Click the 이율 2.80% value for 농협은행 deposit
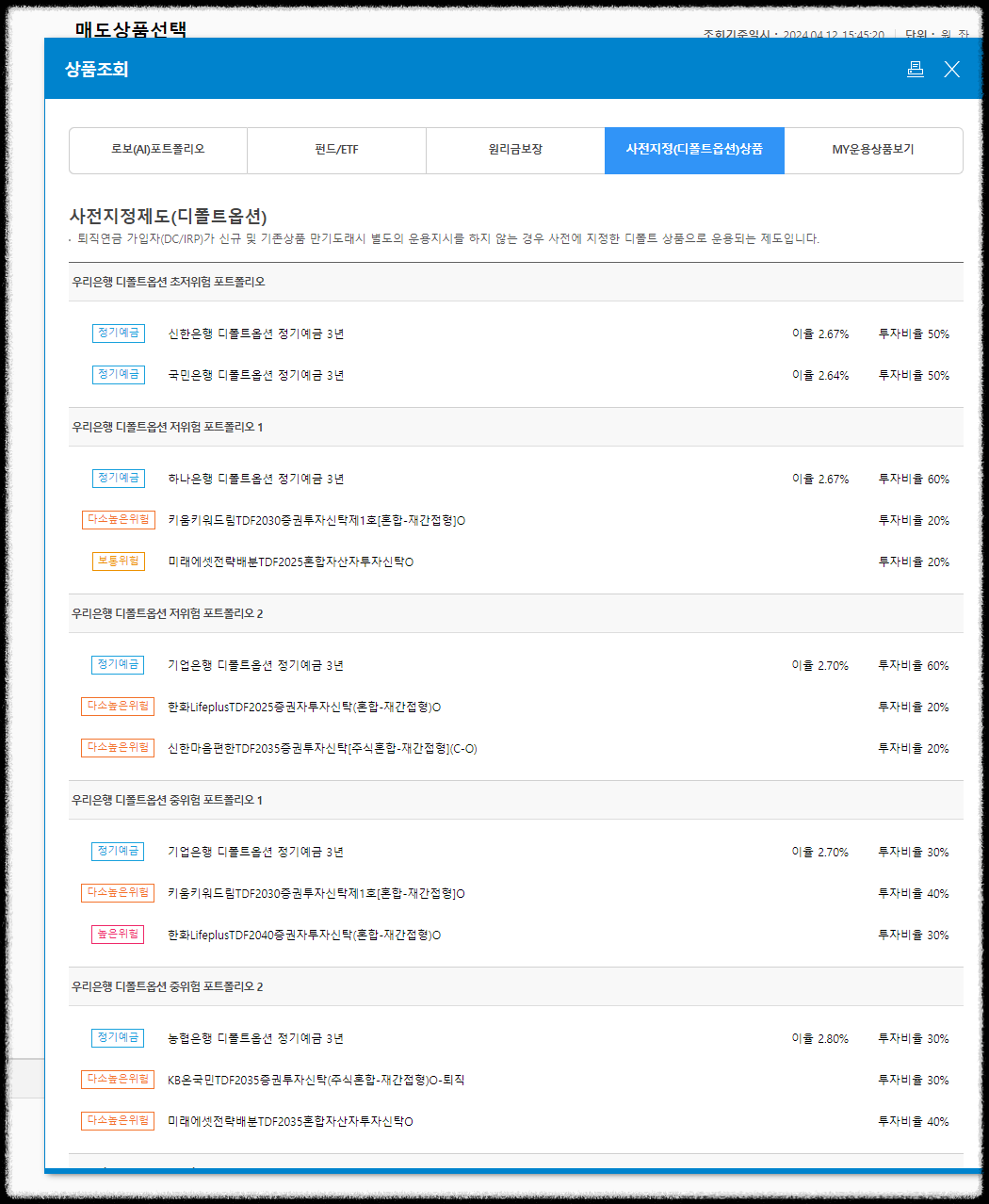 coord(819,1037)
